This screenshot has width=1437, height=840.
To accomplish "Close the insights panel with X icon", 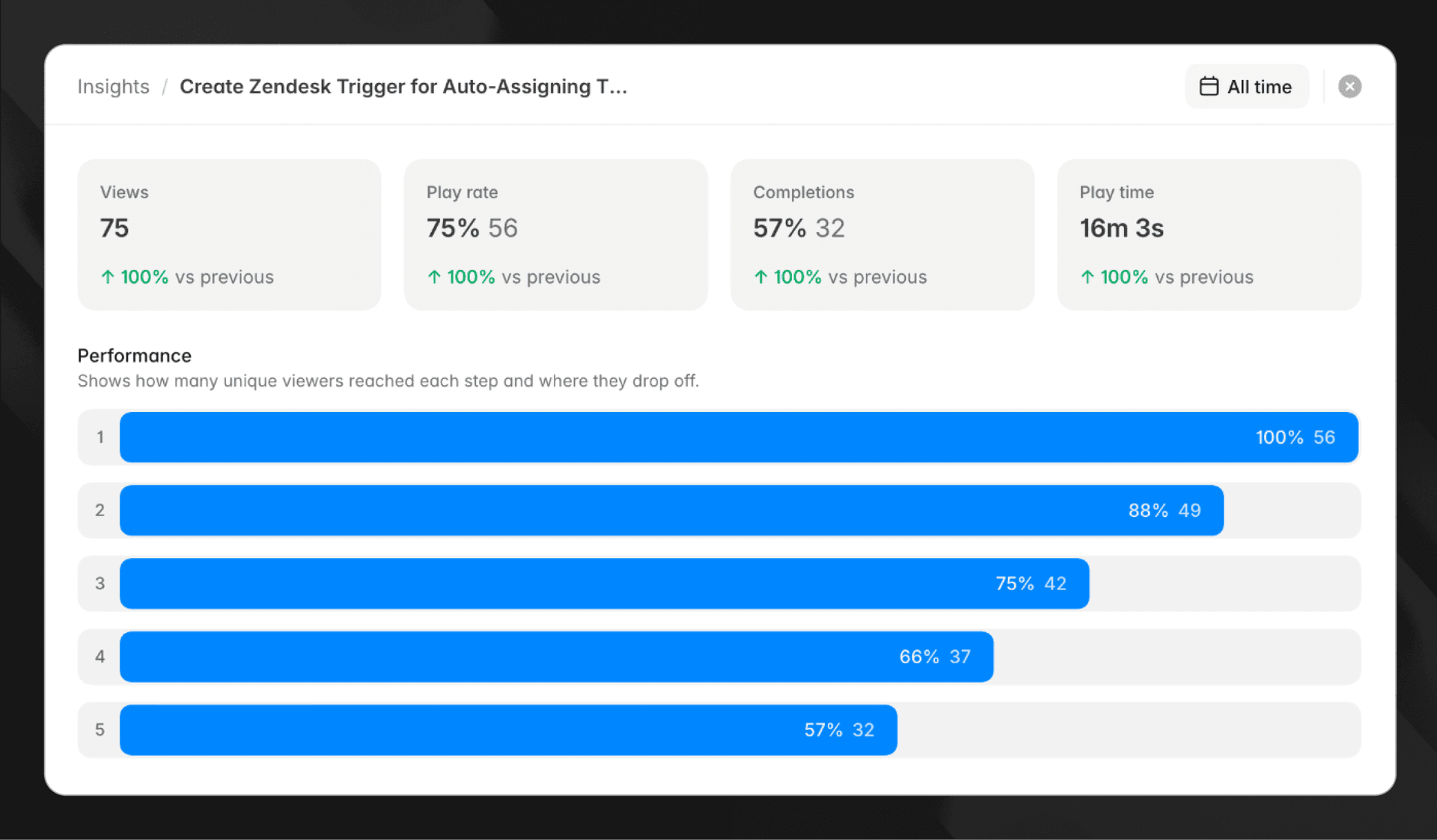I will [x=1349, y=87].
